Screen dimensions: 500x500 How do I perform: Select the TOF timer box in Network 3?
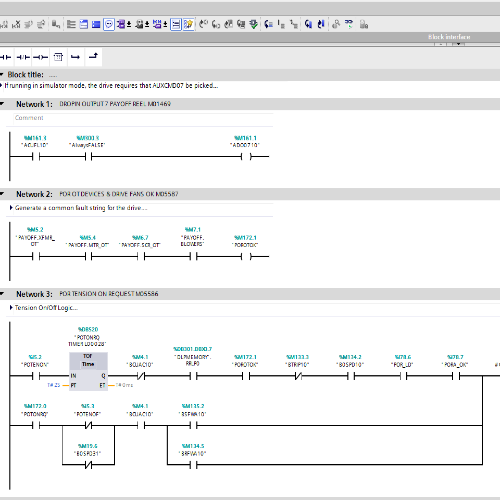88,371
